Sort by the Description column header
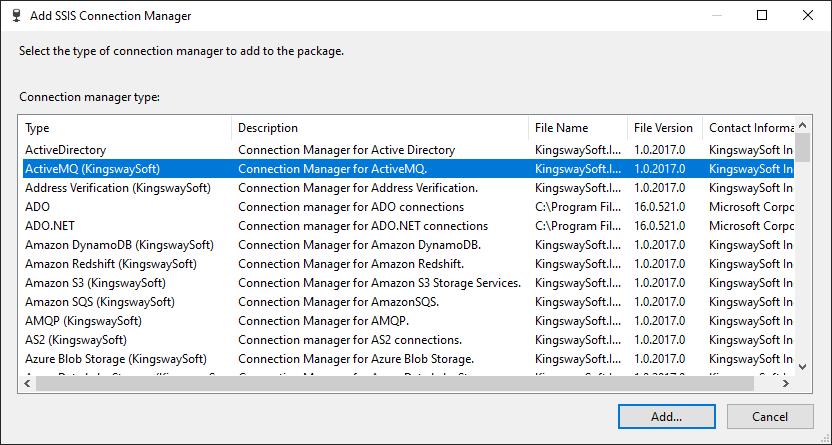This screenshot has height=445, width=832. coord(380,128)
